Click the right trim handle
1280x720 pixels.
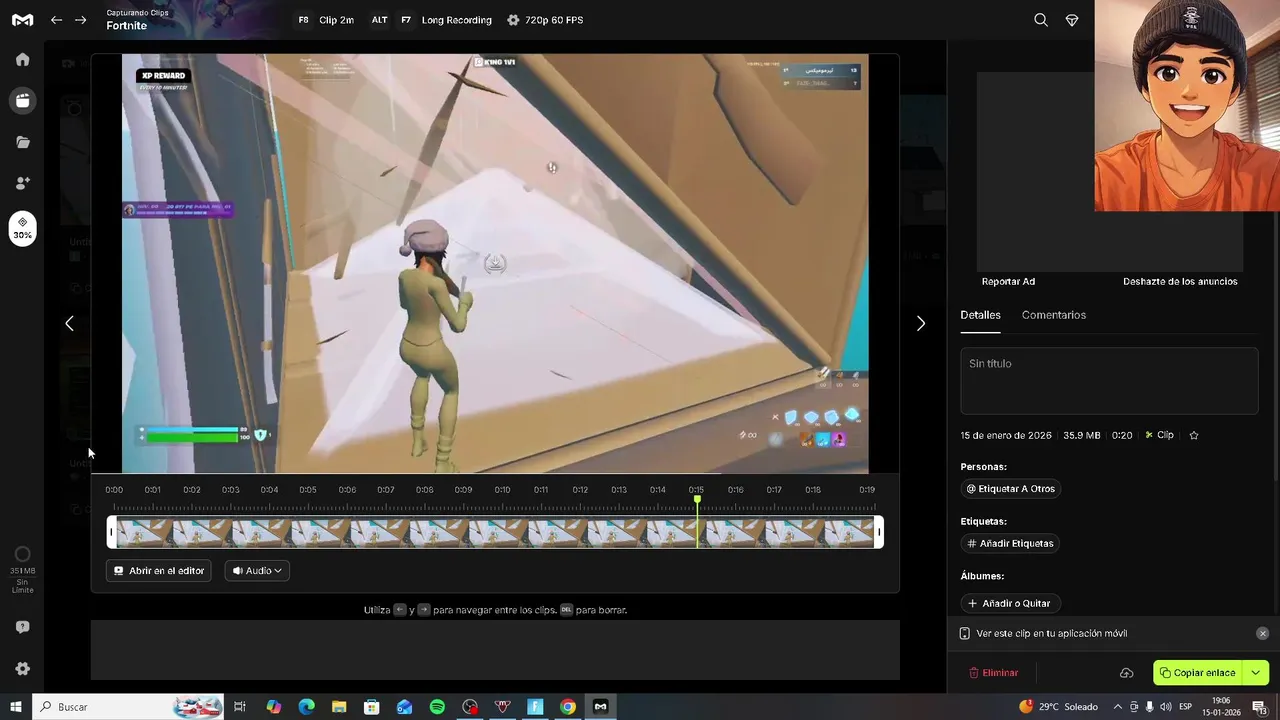(x=879, y=532)
